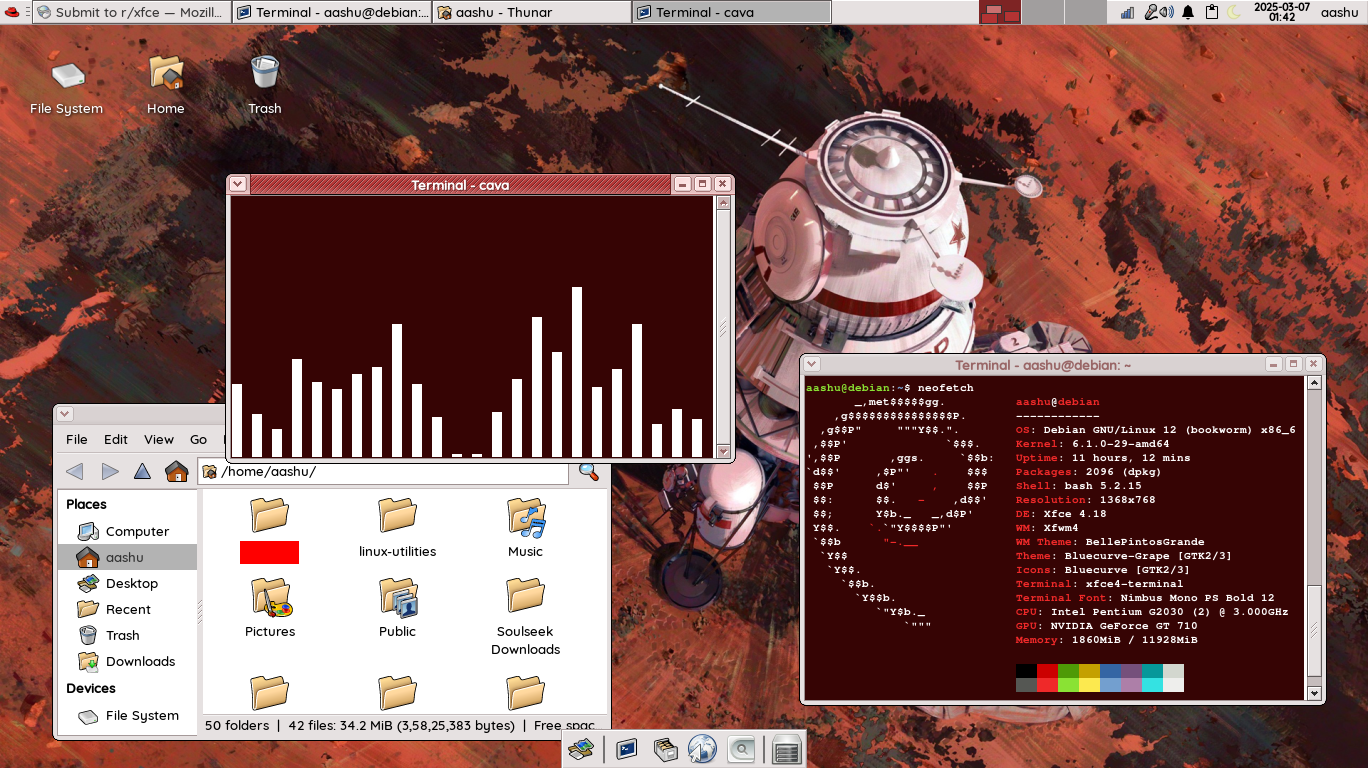Toggle the crescent moon tray icon
The height and width of the screenshot is (768, 1368).
(x=1235, y=12)
